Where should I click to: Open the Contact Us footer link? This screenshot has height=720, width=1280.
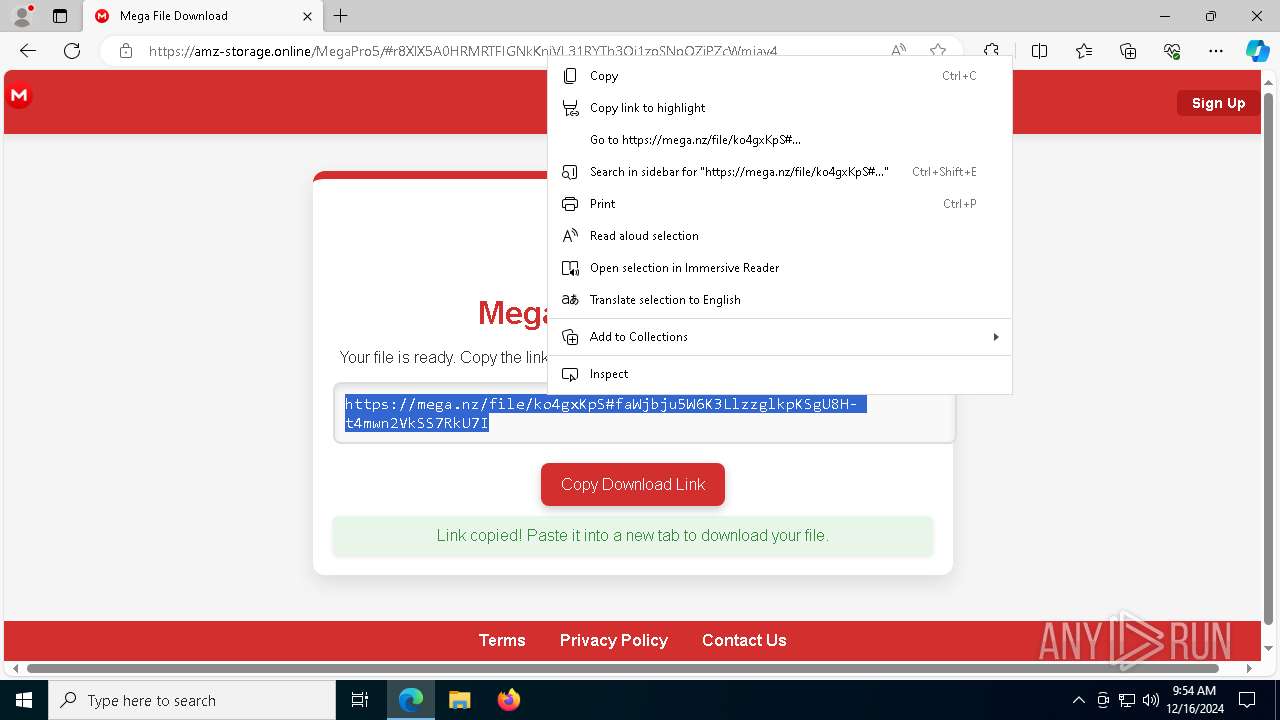pos(744,640)
